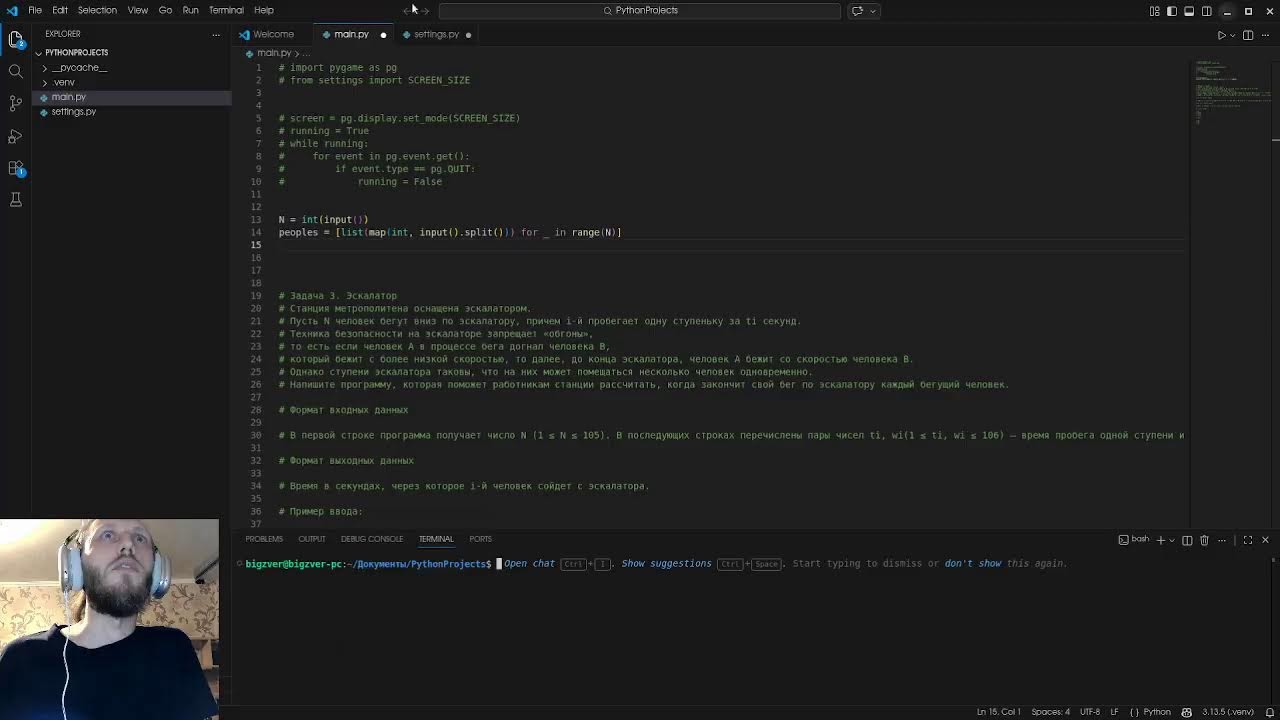Viewport: 1280px width, 720px height.
Task: Split the editor to the right
Action: click(1248, 35)
